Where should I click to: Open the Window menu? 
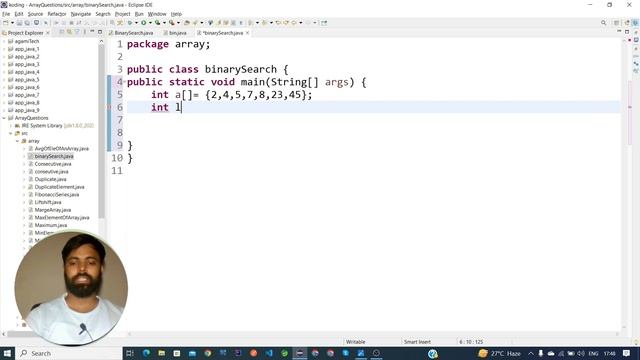tap(157, 14)
